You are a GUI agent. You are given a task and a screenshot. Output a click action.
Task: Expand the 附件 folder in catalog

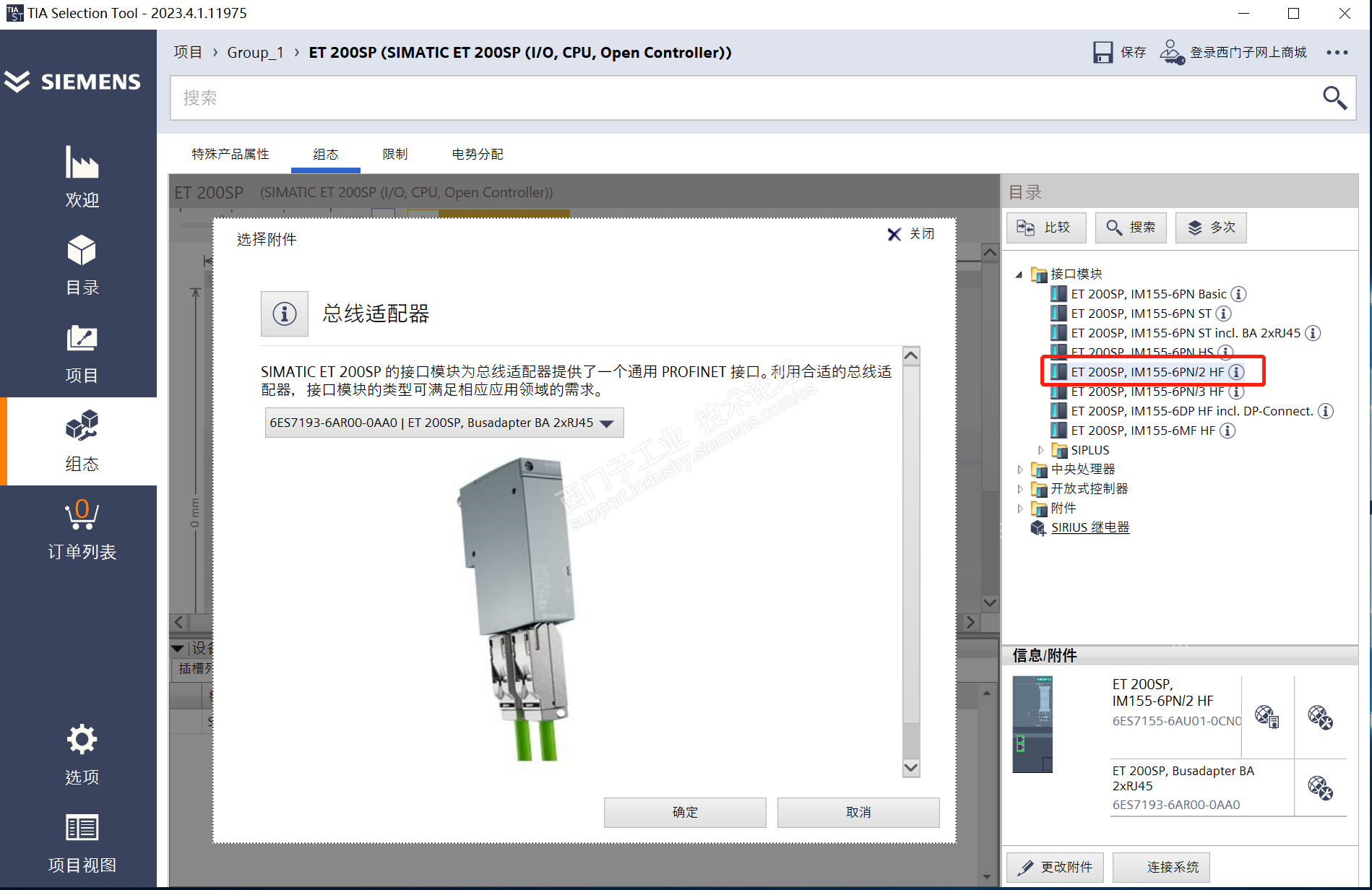tap(1019, 509)
